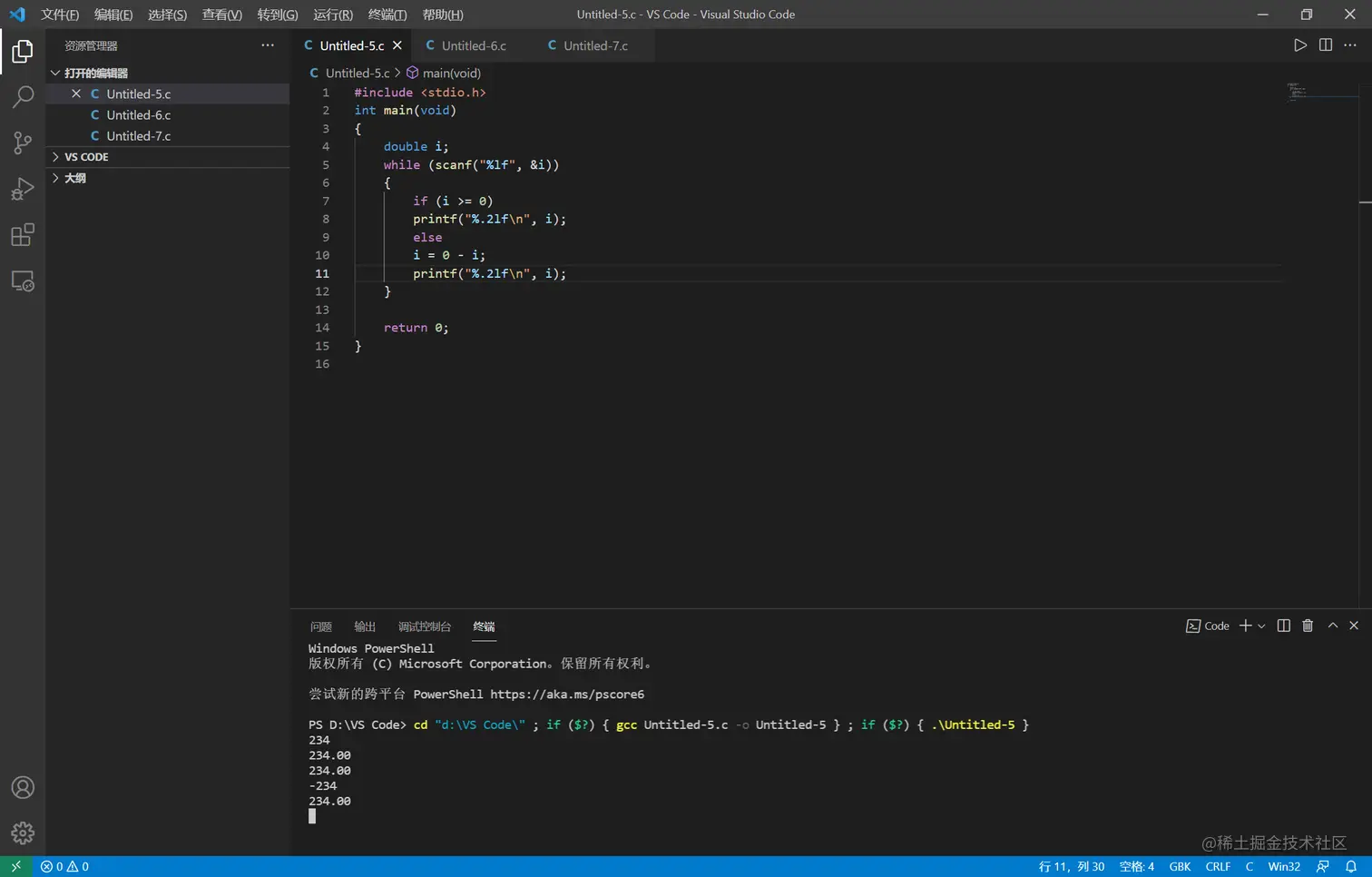Open the 查看(V) menu
This screenshot has height=877, width=1372.
[x=221, y=15]
